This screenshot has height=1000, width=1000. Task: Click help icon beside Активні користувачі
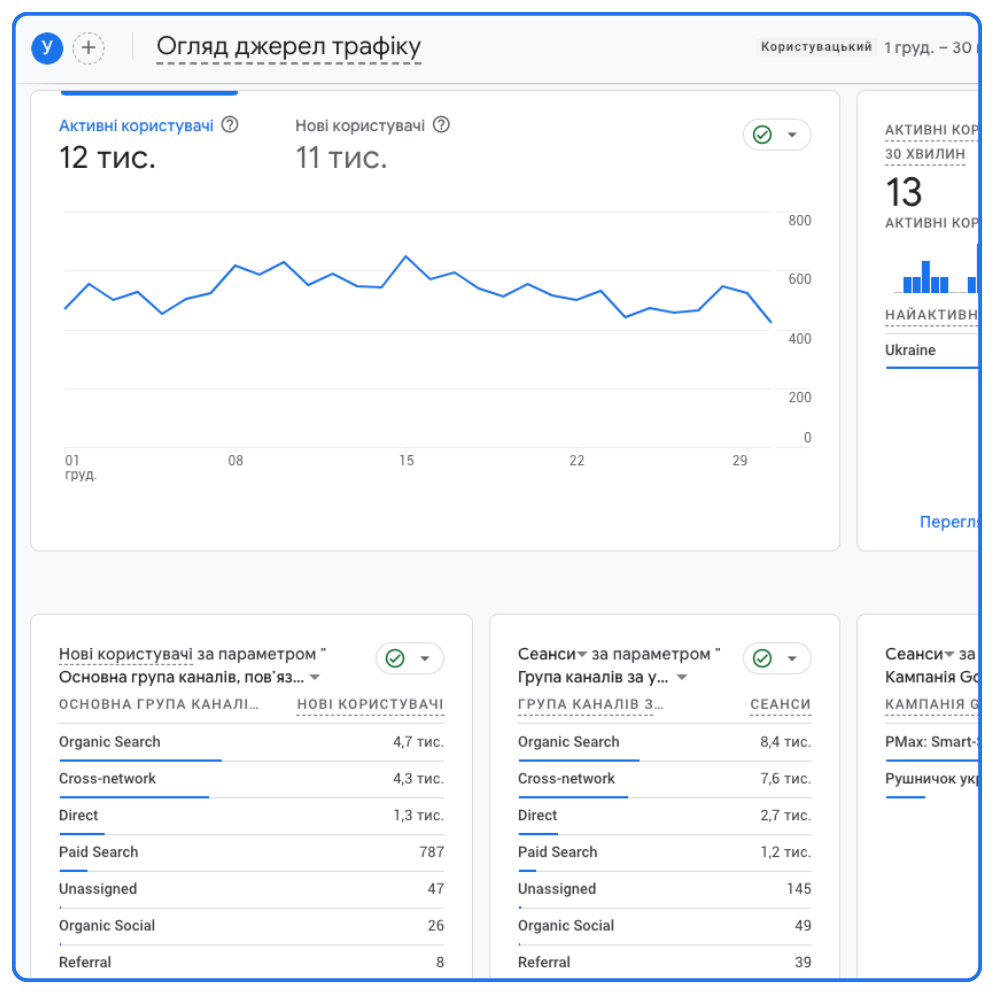point(230,125)
